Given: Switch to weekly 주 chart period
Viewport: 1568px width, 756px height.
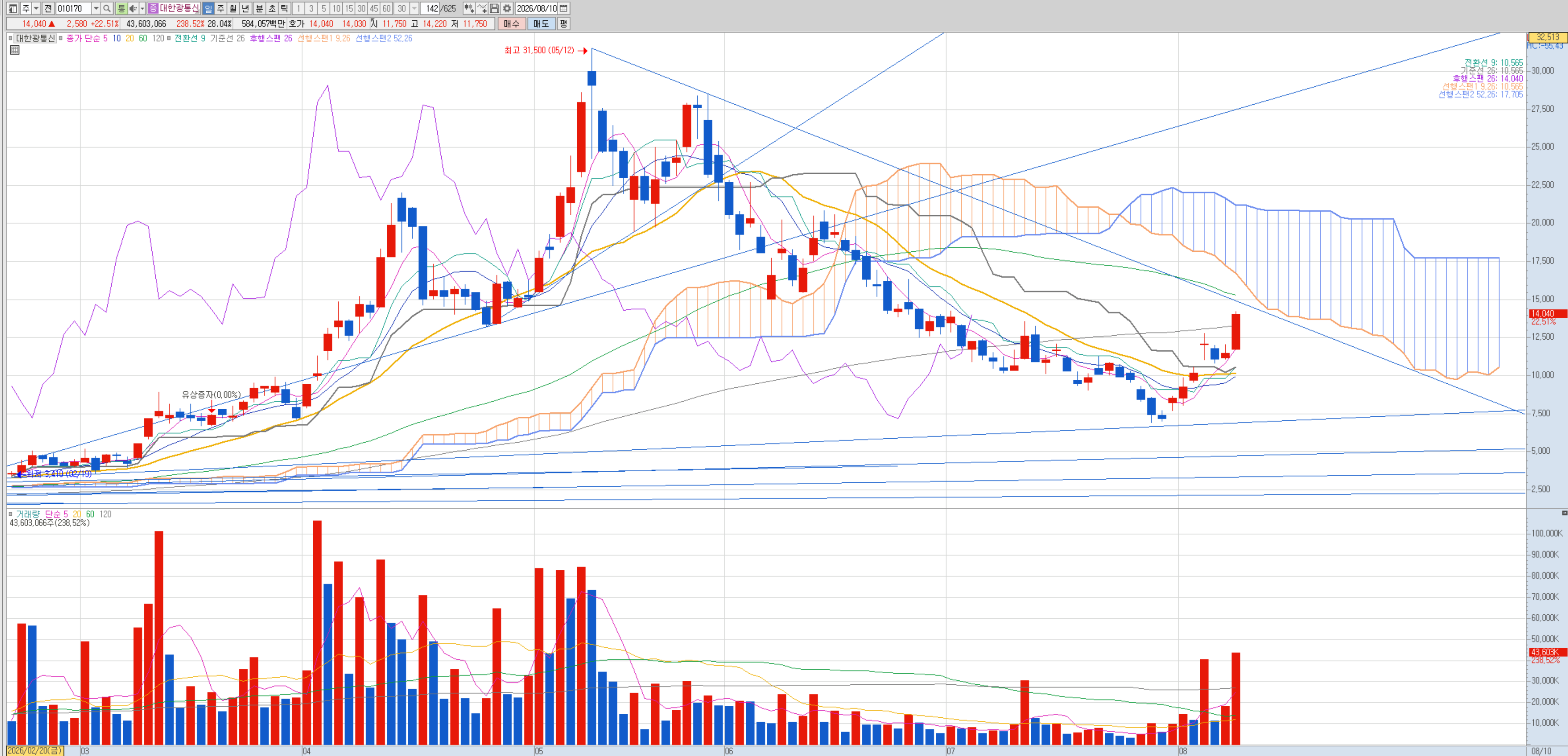Looking at the screenshot, I should 220,8.
